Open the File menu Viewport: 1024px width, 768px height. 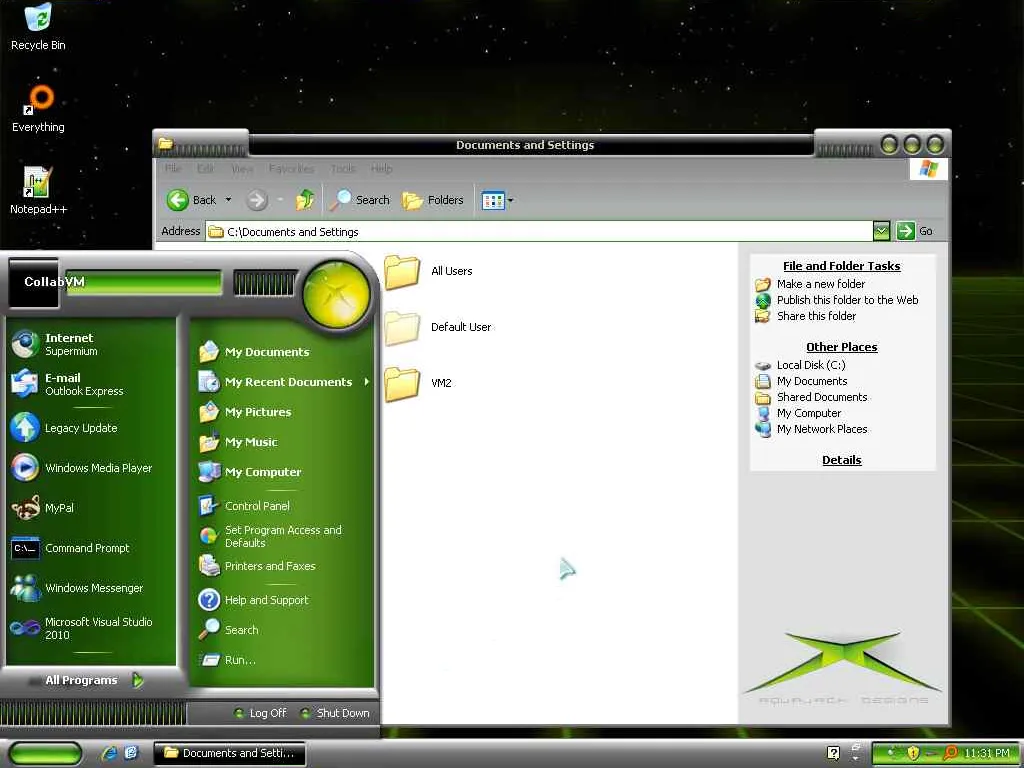pyautogui.click(x=173, y=168)
